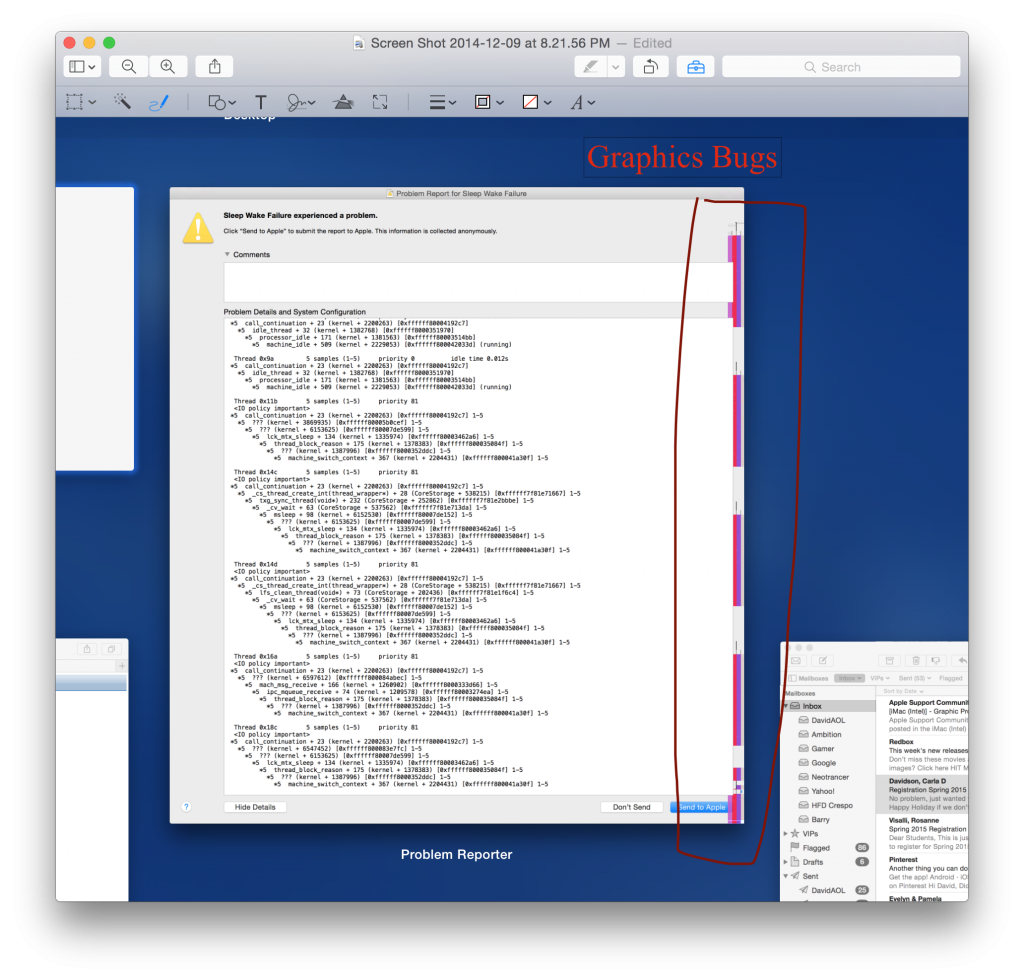Click the Don't Send button
Viewport: 1024px width, 980px height.
coord(632,807)
